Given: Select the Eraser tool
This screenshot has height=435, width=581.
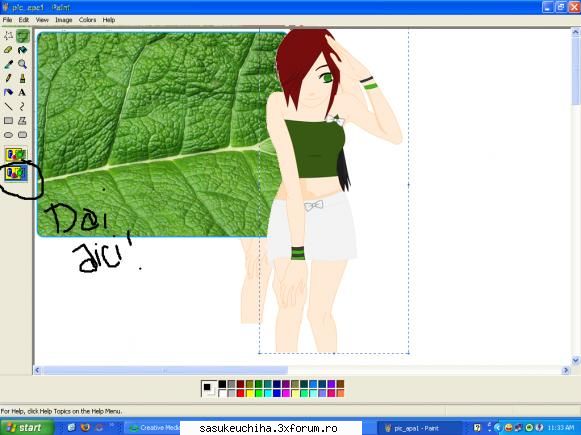Looking at the screenshot, I should pyautogui.click(x=8, y=50).
